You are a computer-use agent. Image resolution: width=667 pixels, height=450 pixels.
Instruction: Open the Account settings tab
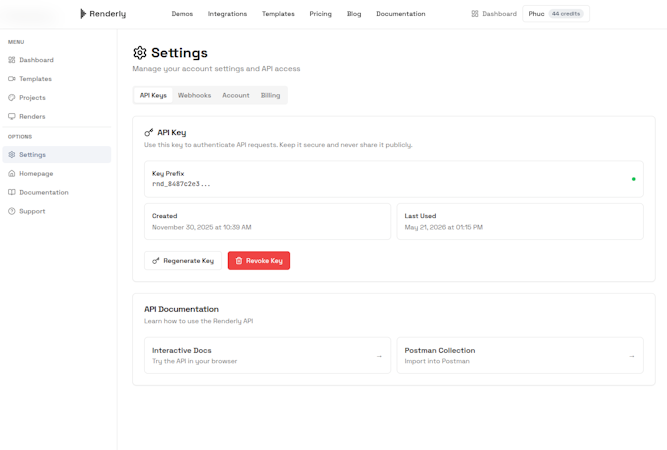pyautogui.click(x=236, y=95)
